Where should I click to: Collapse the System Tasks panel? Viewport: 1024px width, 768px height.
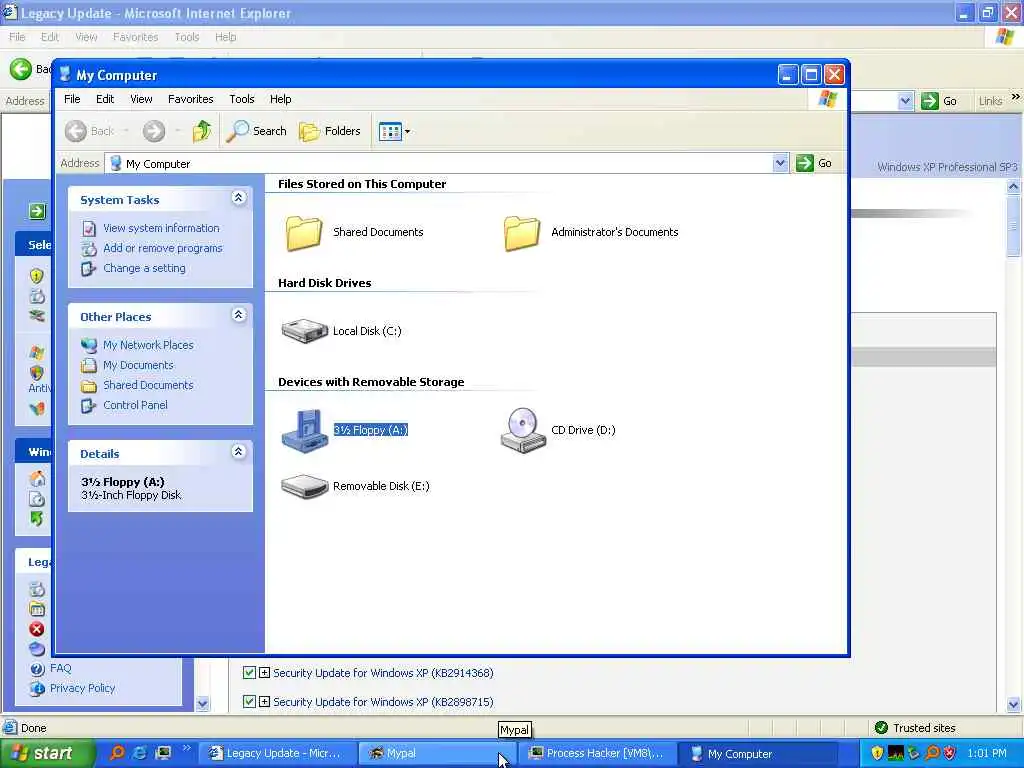coord(238,198)
